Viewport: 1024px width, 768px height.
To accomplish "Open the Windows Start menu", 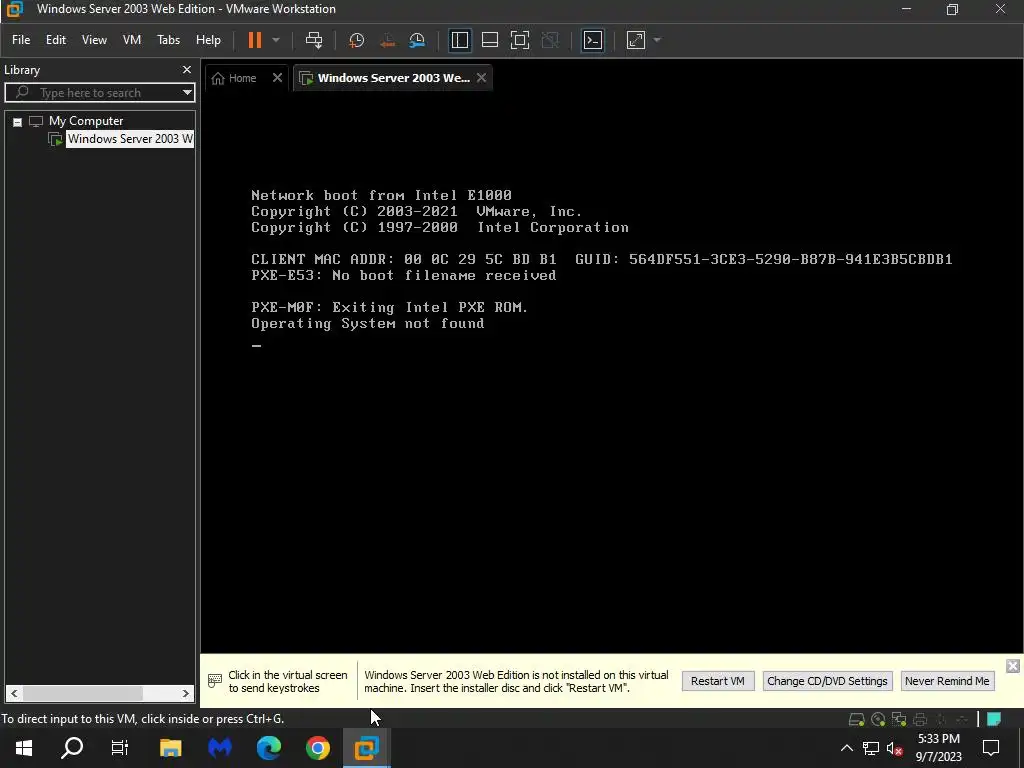I will point(24,748).
